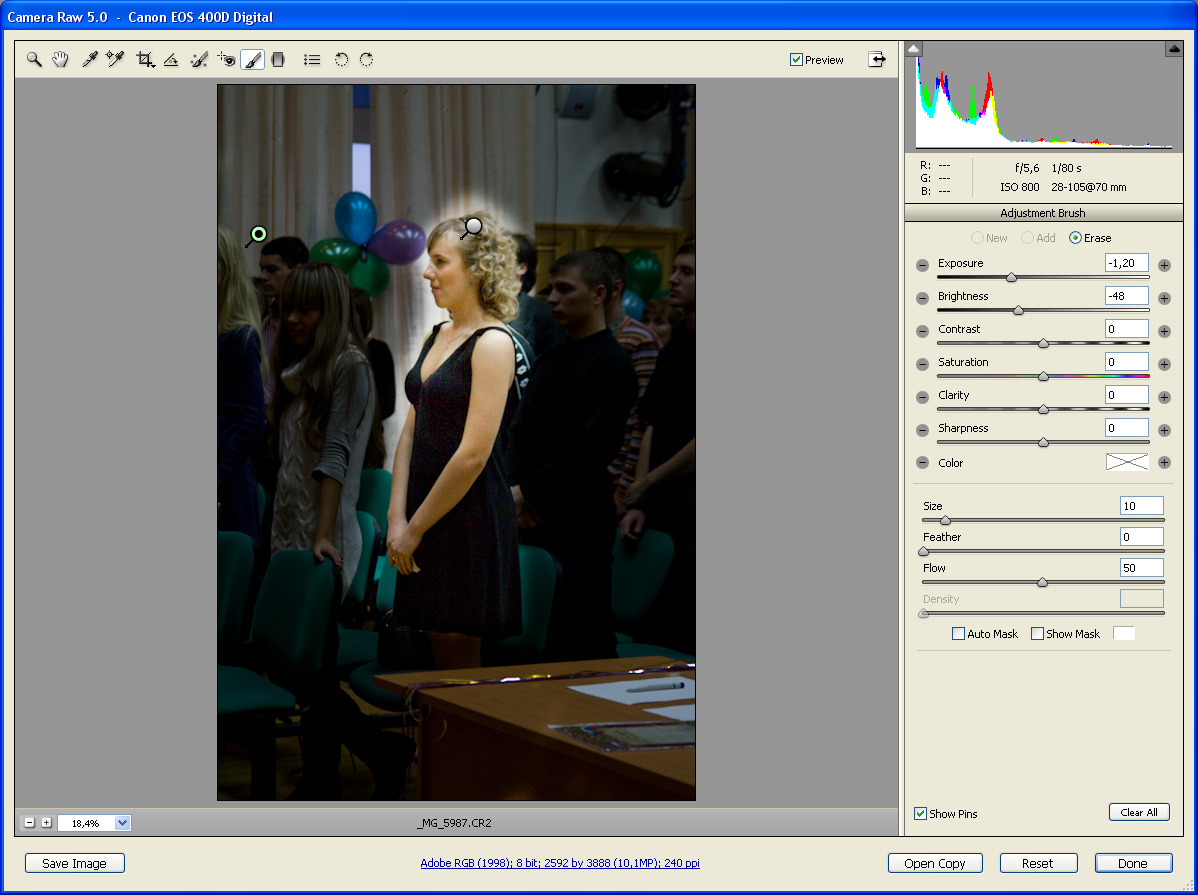The width and height of the screenshot is (1198, 895).
Task: Click the Color swatch box
Action: pos(1126,462)
